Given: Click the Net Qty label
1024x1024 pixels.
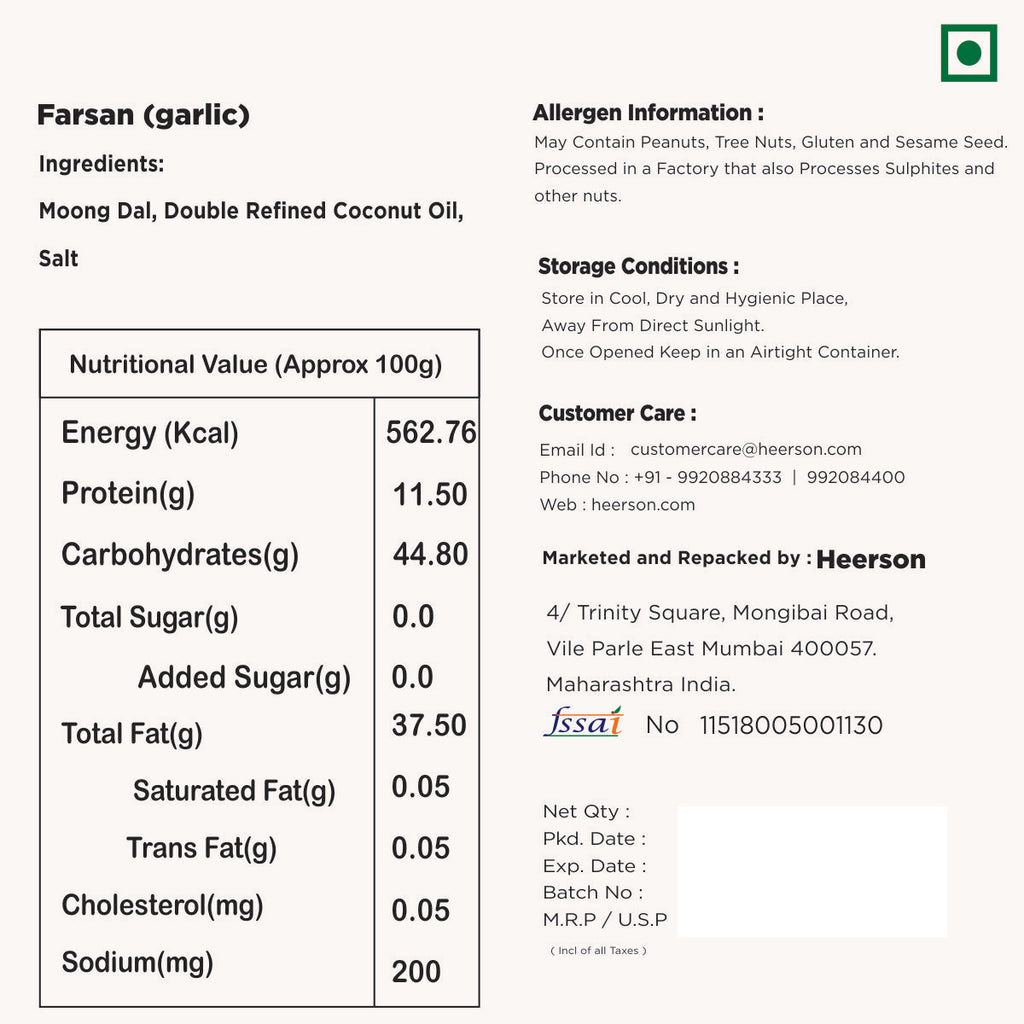Looking at the screenshot, I should pos(586,812).
